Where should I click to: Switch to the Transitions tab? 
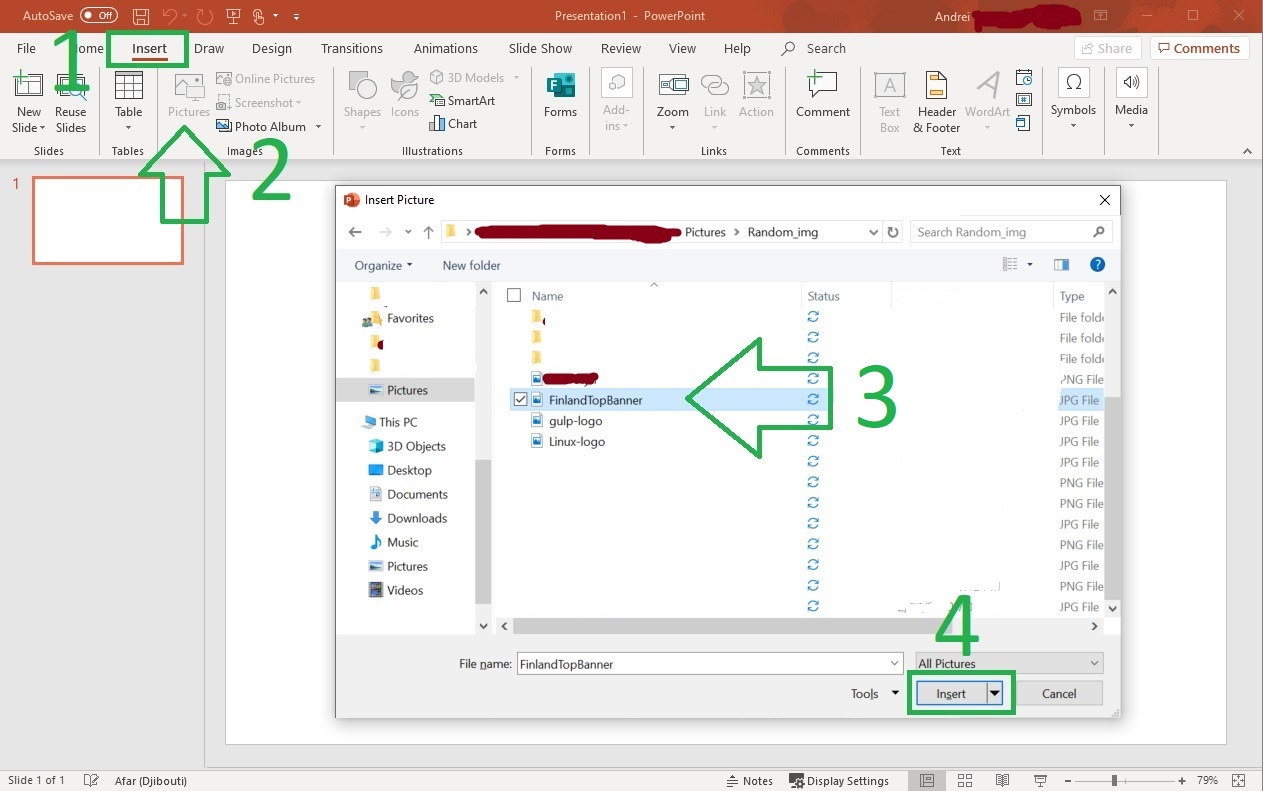pos(352,48)
